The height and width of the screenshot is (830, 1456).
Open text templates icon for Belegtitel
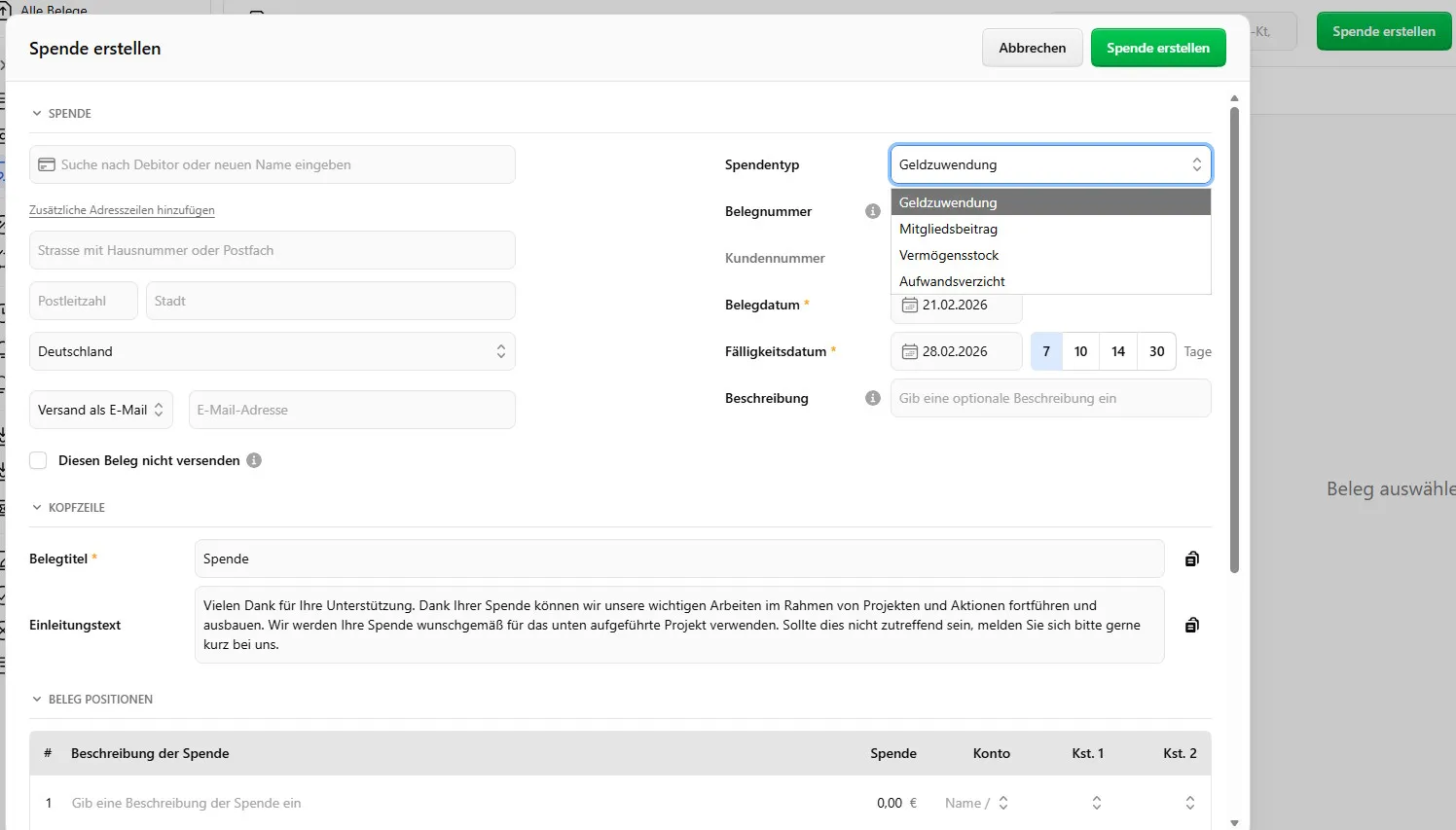click(1191, 559)
